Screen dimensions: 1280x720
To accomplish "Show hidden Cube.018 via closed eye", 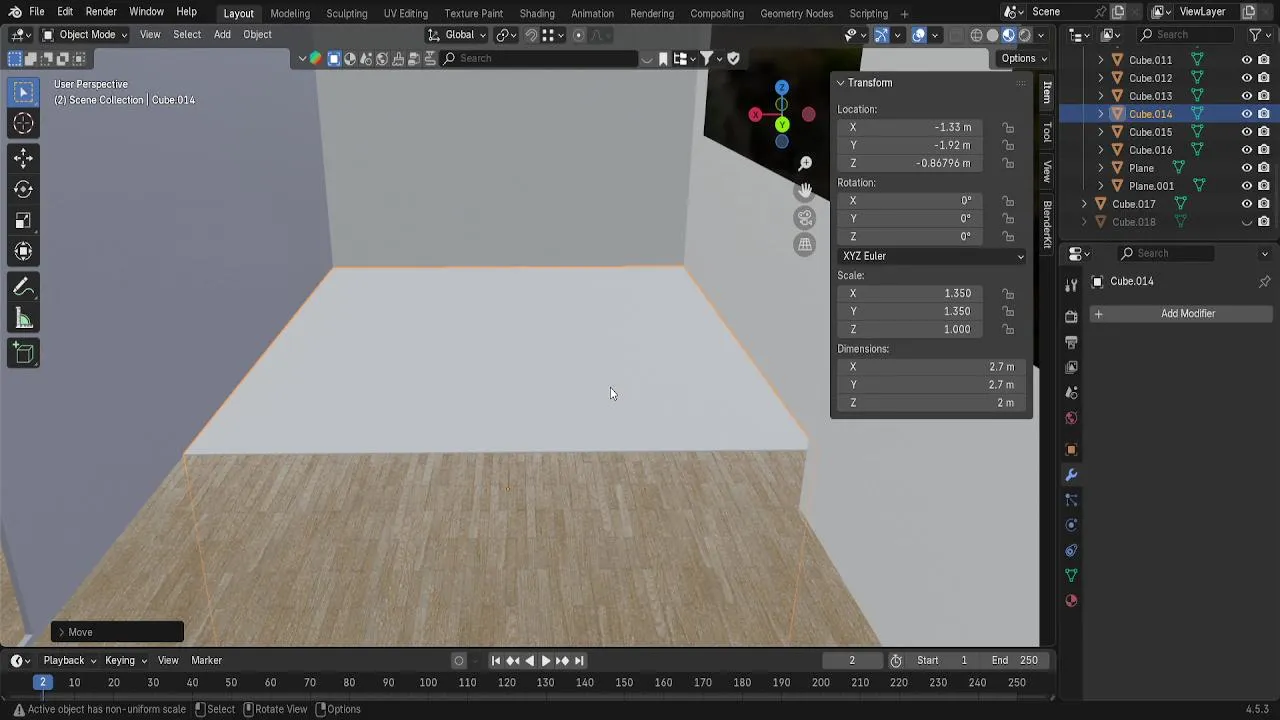I will [1247, 222].
